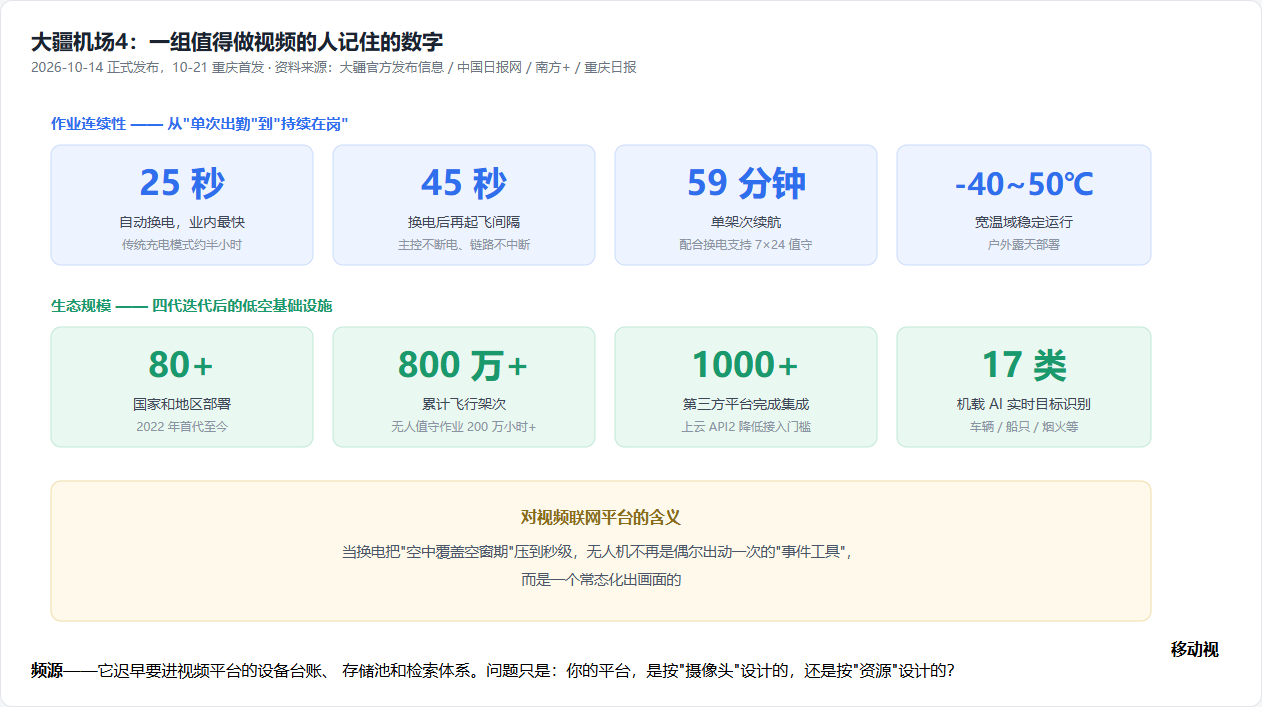Click the note "配合换电支持 7×24 值守"
Viewport: 1262px width, 707px height.
[746, 244]
